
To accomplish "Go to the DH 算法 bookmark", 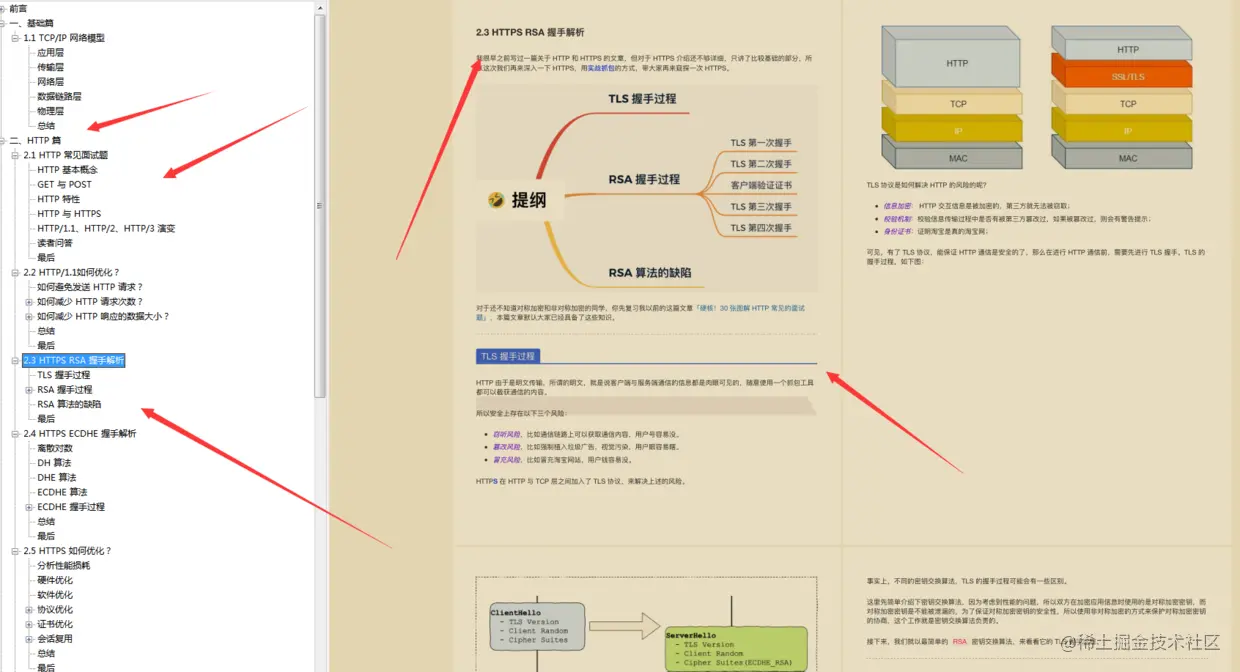I will [x=54, y=463].
